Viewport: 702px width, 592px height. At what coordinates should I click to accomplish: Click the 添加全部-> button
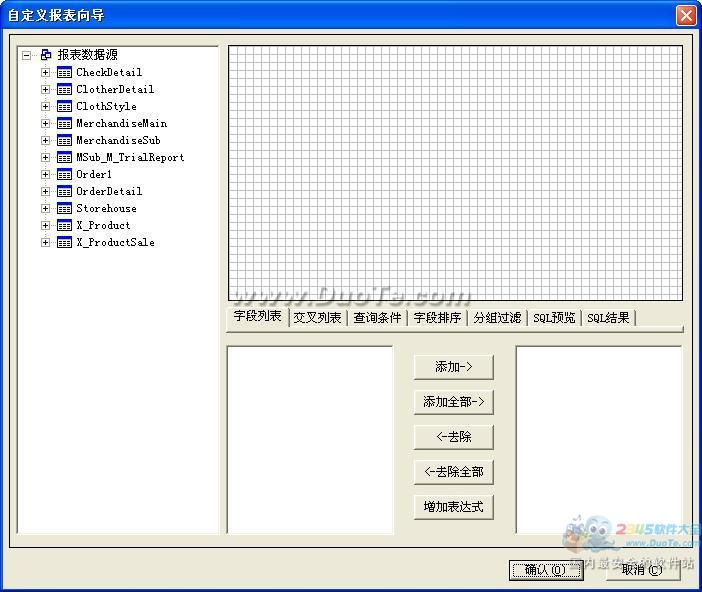454,402
